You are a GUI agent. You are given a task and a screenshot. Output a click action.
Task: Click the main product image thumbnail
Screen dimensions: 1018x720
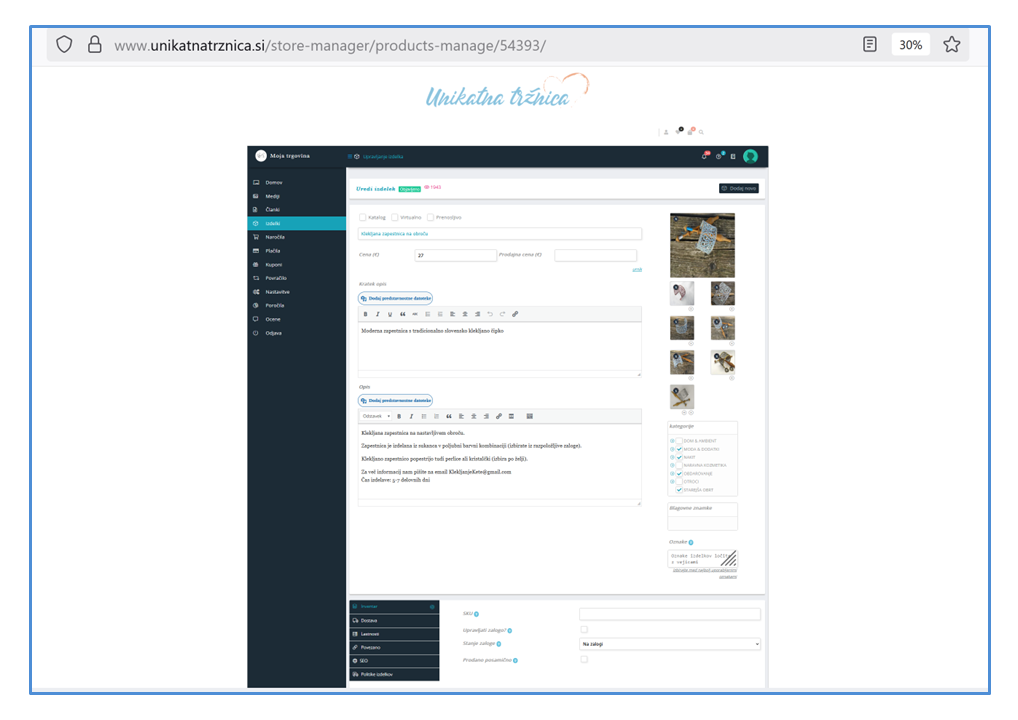point(702,245)
